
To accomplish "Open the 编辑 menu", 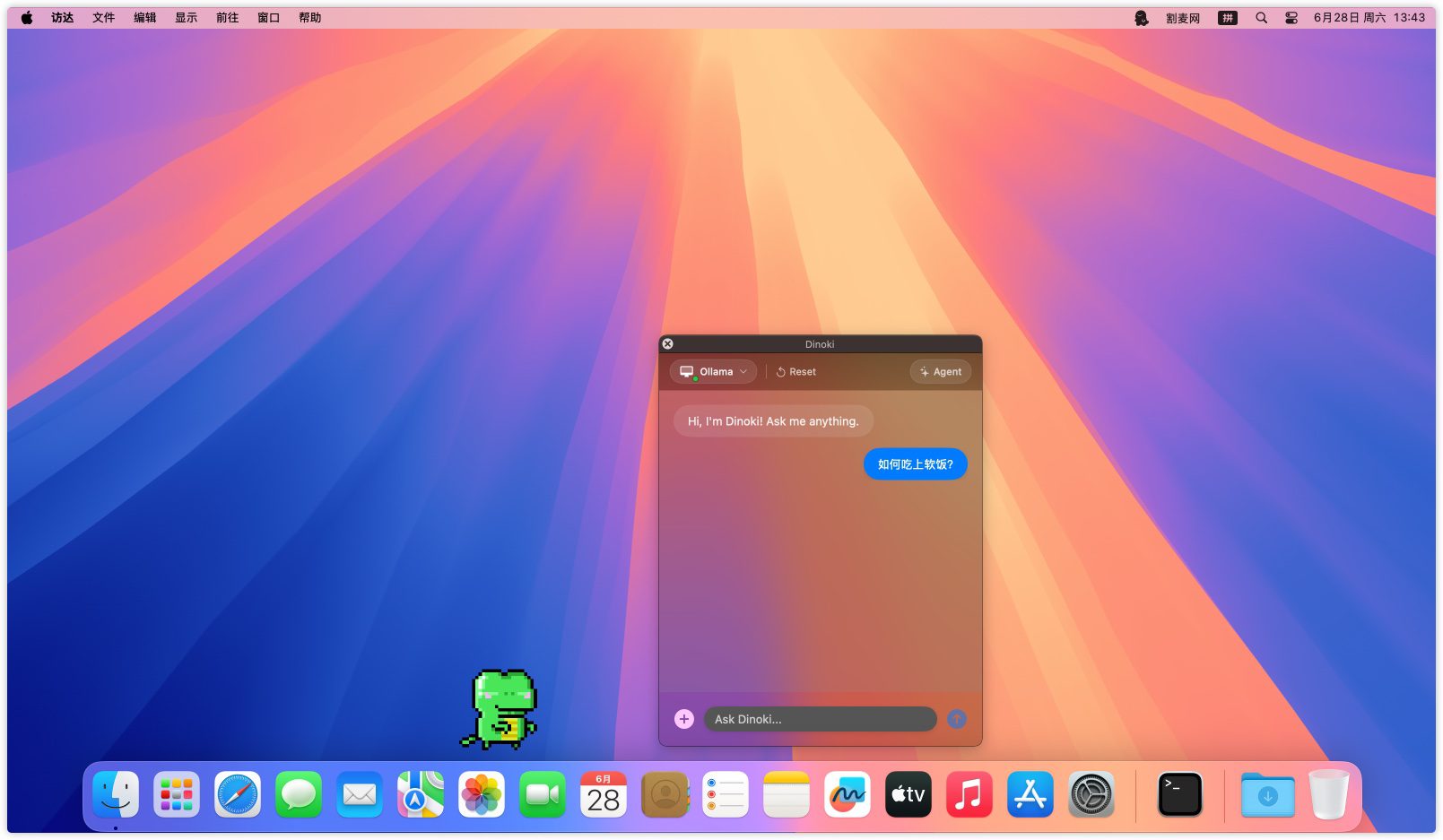I will (145, 18).
